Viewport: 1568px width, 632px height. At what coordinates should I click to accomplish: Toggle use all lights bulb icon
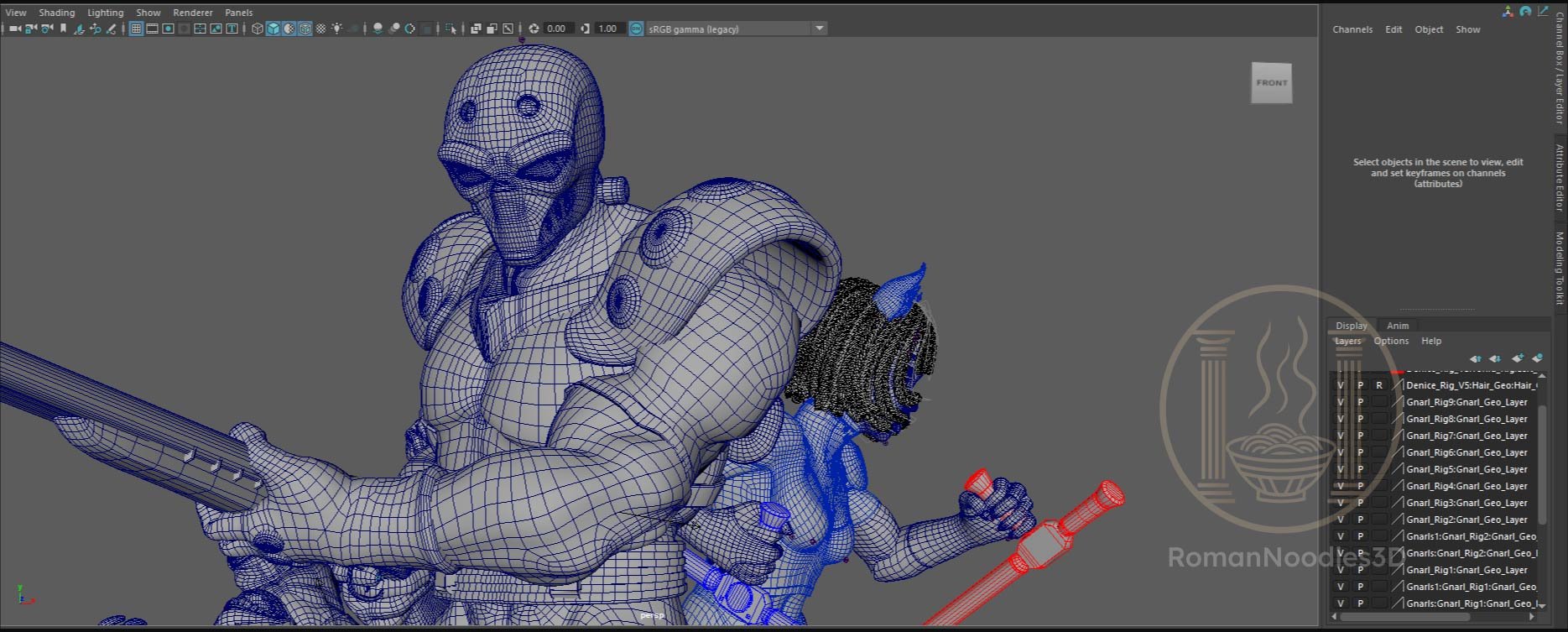(336, 29)
